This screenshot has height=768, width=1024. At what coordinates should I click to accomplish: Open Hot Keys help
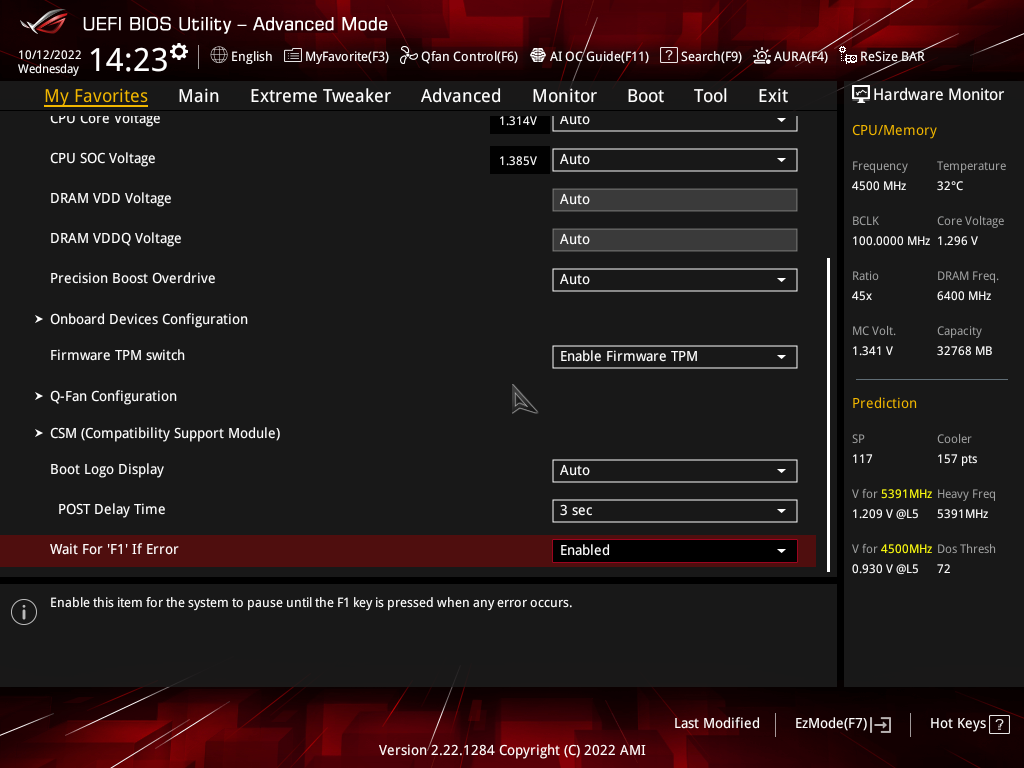[970, 724]
